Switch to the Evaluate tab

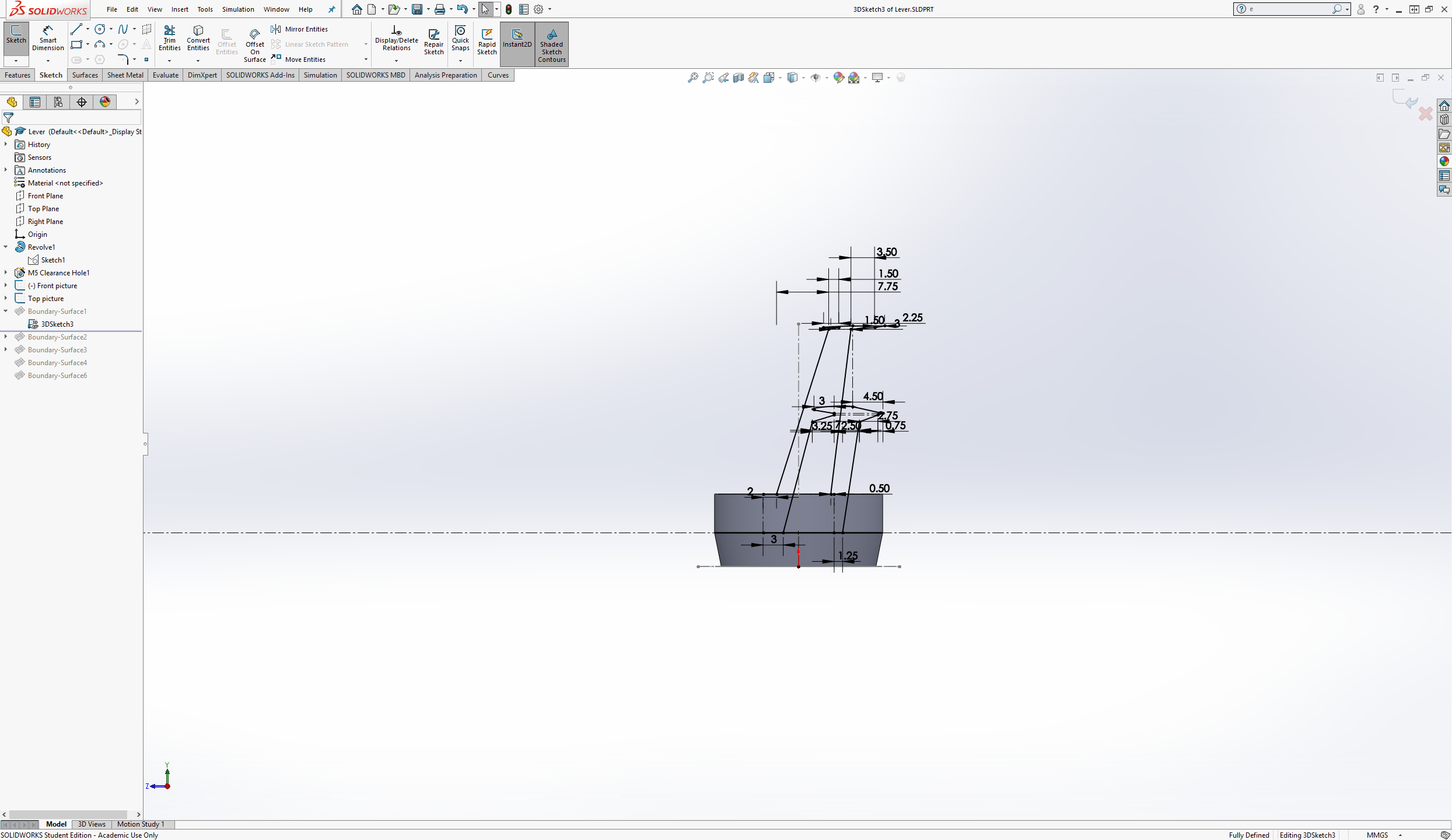(166, 75)
